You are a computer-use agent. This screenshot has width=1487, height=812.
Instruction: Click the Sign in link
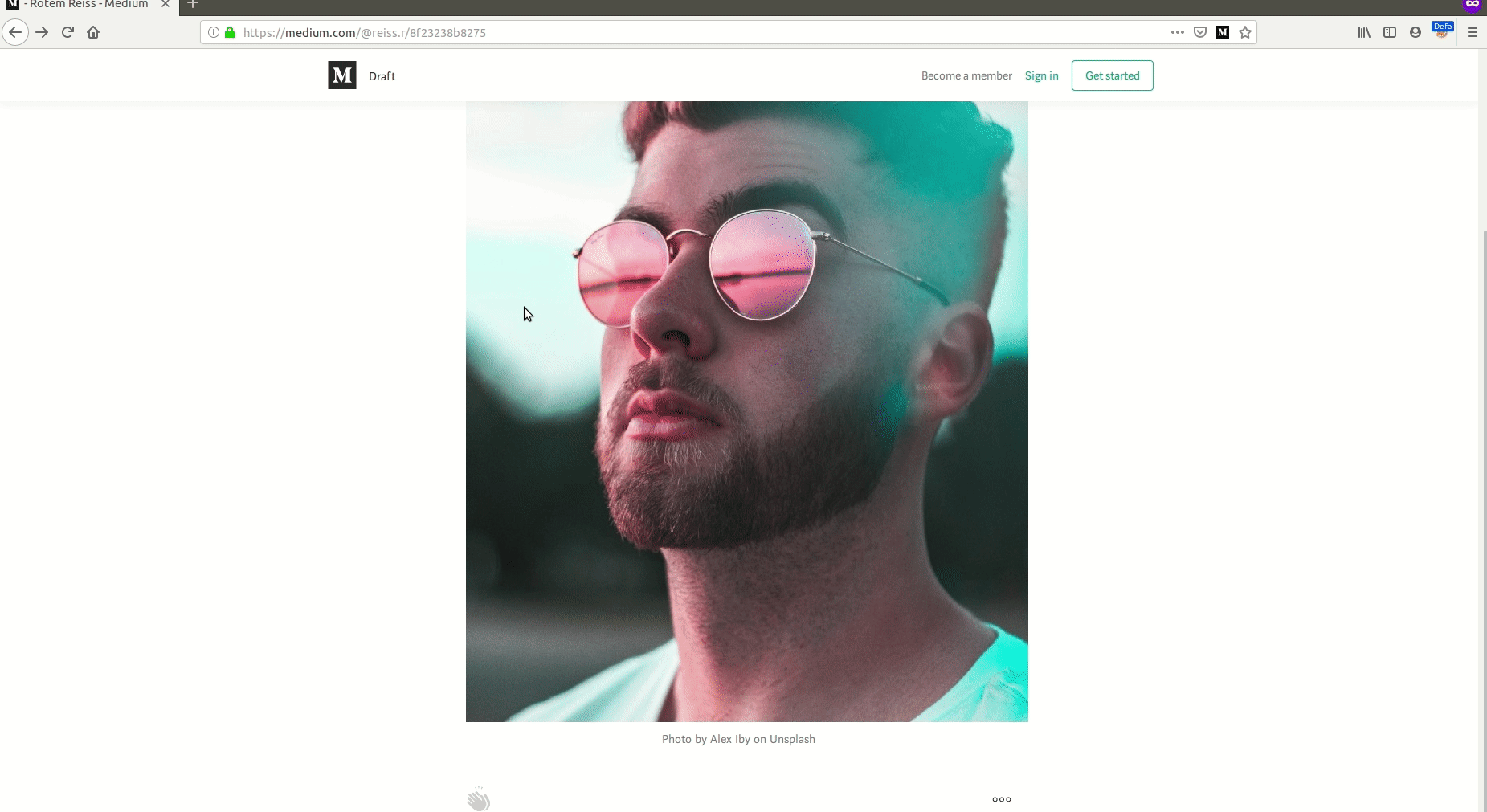point(1042,75)
